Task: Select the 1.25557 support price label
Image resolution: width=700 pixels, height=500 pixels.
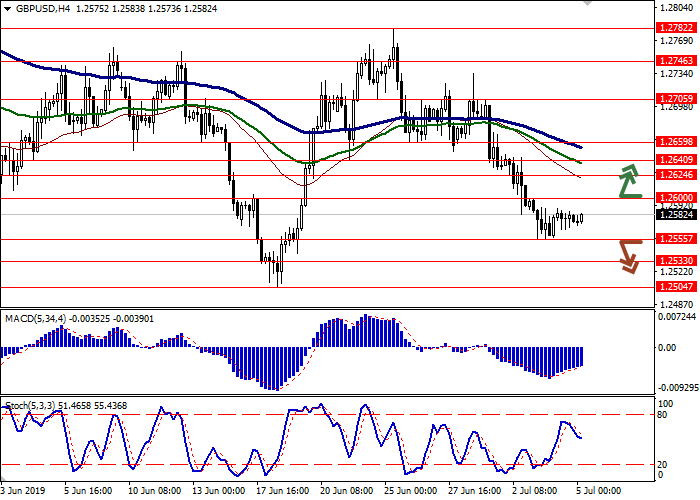Action: point(677,239)
